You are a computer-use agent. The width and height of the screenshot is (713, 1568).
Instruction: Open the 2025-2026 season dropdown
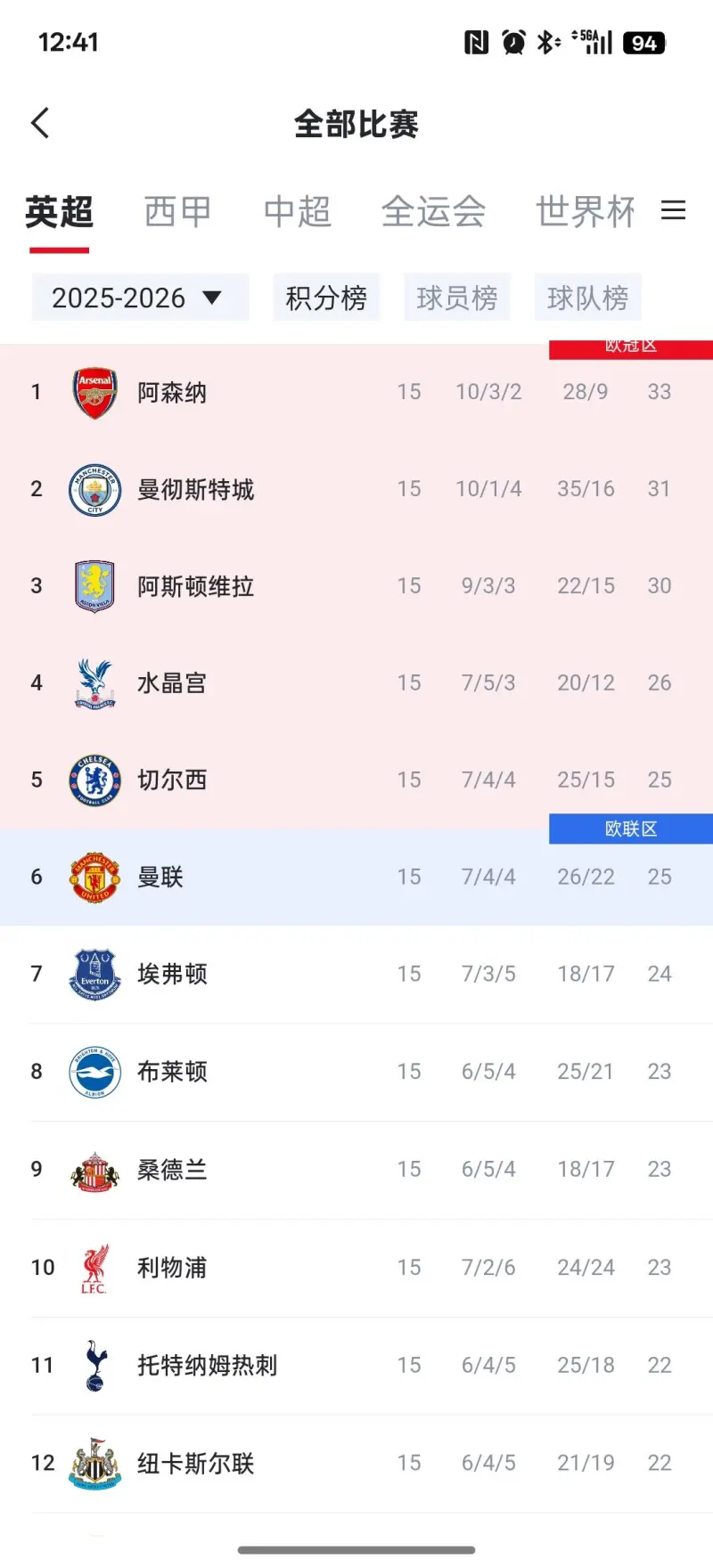[x=139, y=298]
